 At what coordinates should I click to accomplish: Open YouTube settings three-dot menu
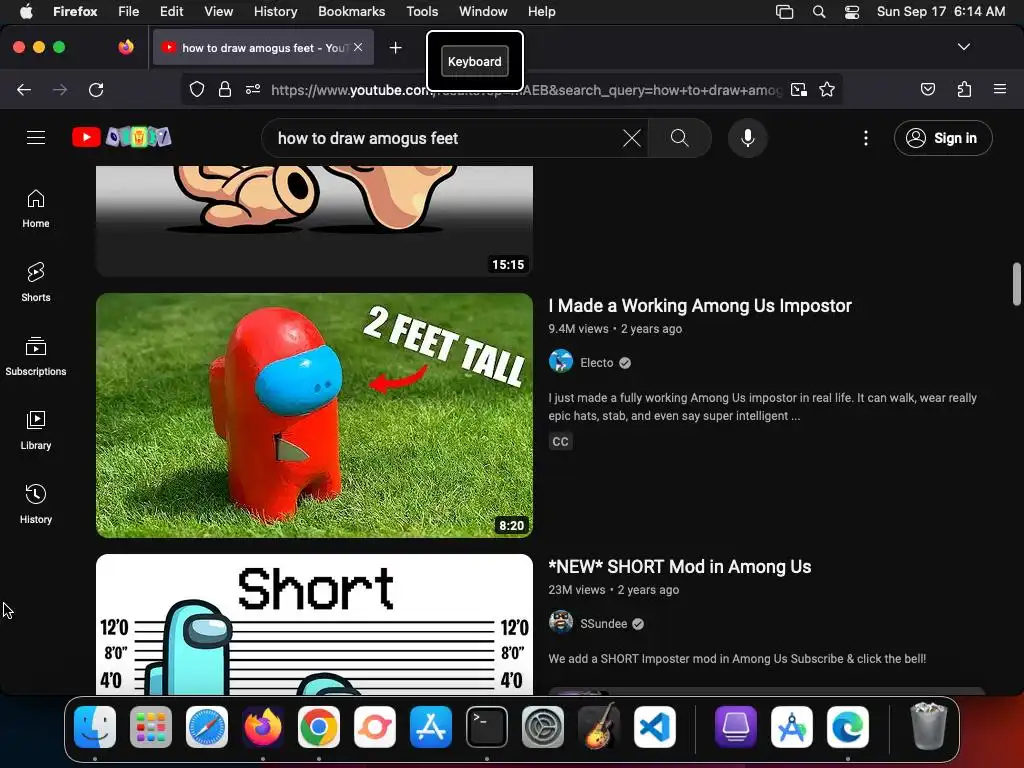click(x=865, y=138)
